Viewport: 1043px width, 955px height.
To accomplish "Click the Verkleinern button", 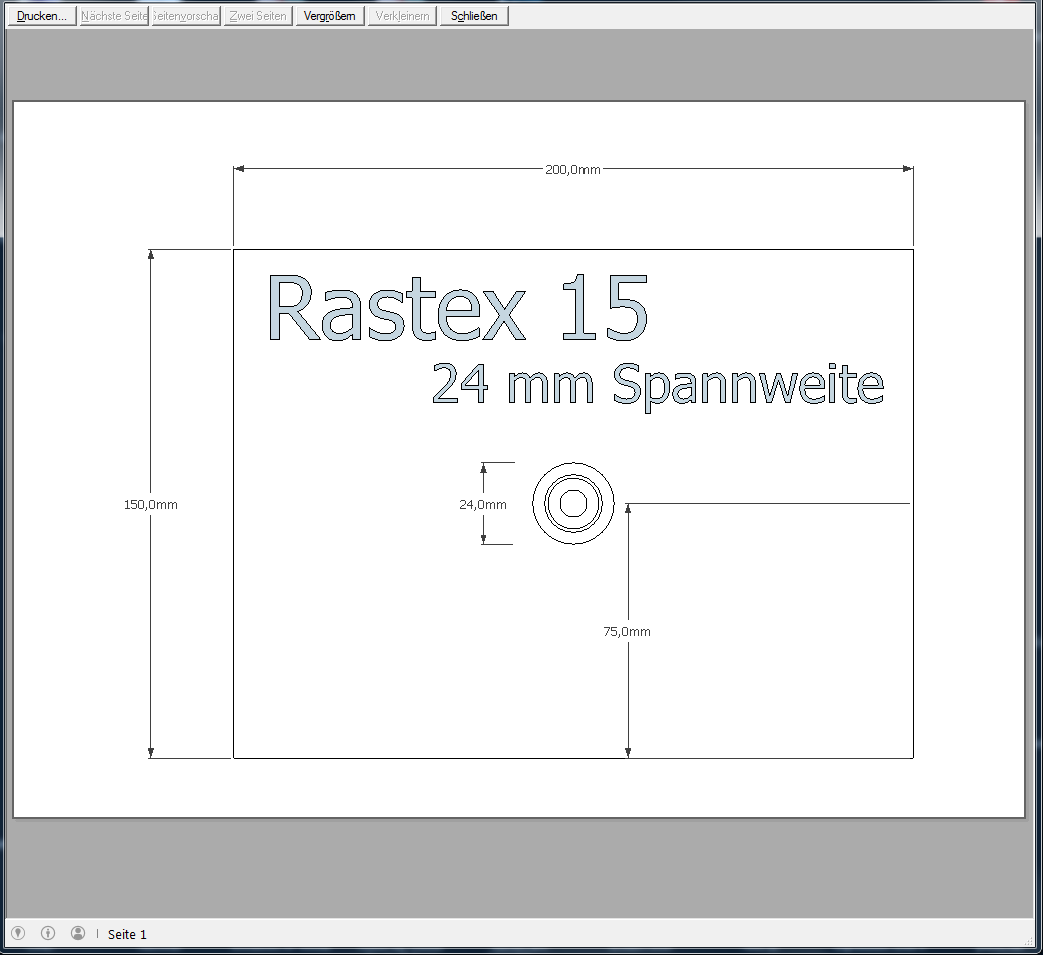I will coord(402,16).
